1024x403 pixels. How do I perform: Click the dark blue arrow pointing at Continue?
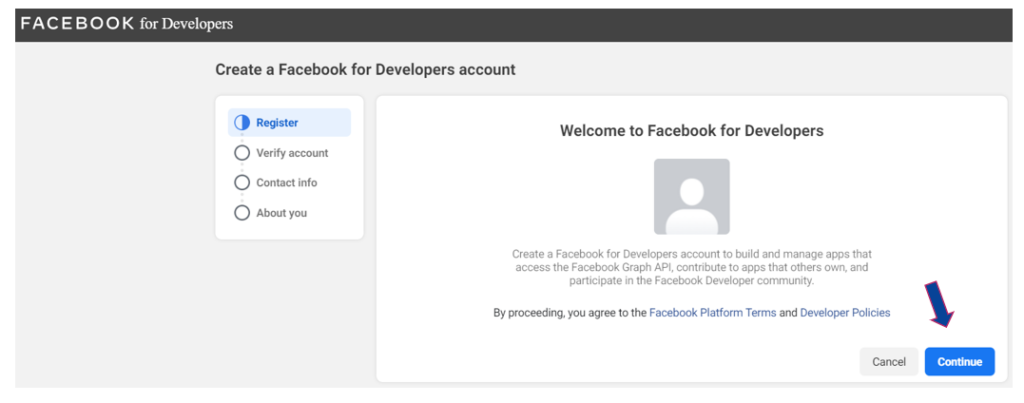(x=939, y=305)
